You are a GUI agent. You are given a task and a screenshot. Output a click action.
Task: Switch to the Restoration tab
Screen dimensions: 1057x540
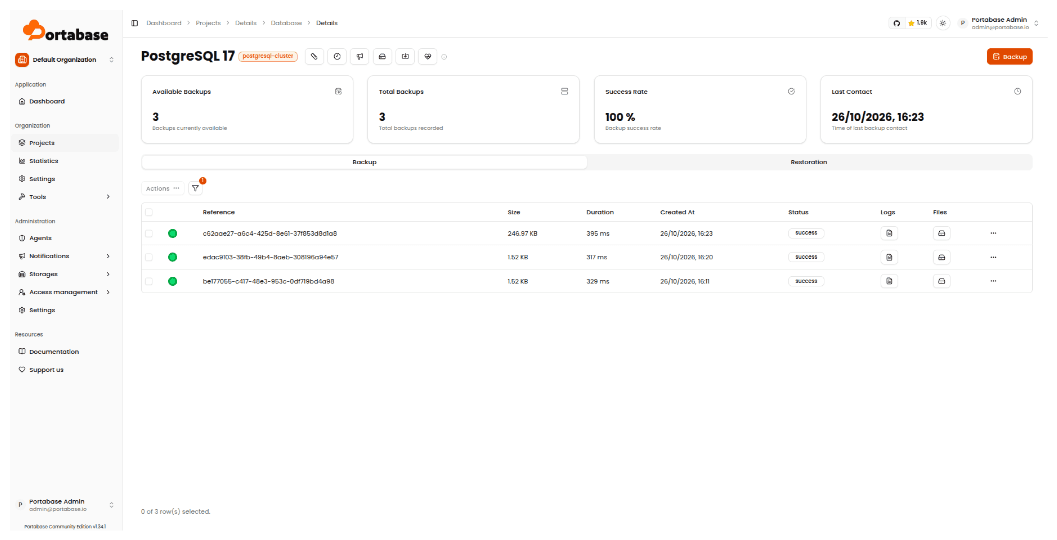[809, 162]
